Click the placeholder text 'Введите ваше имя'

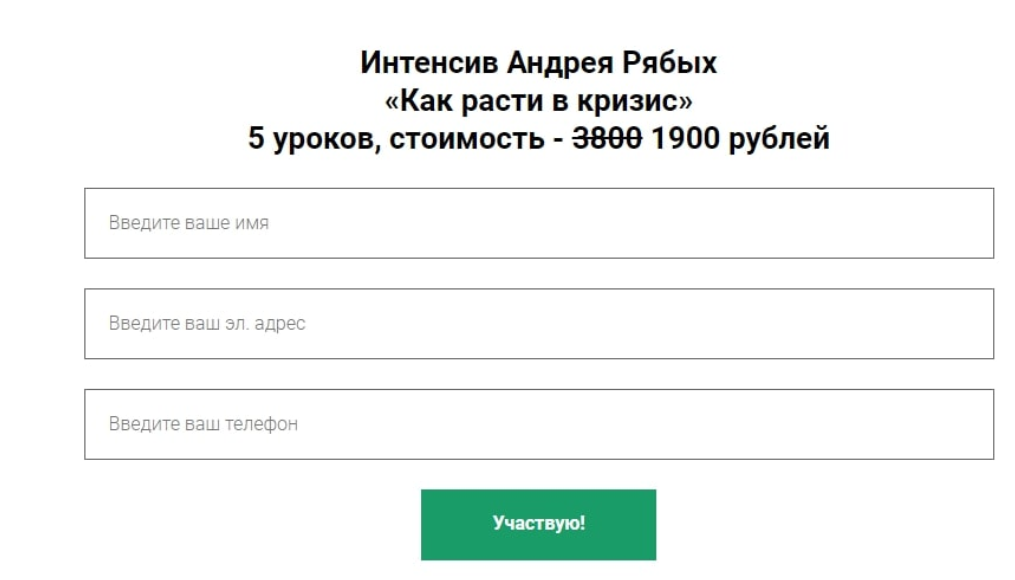tap(189, 223)
